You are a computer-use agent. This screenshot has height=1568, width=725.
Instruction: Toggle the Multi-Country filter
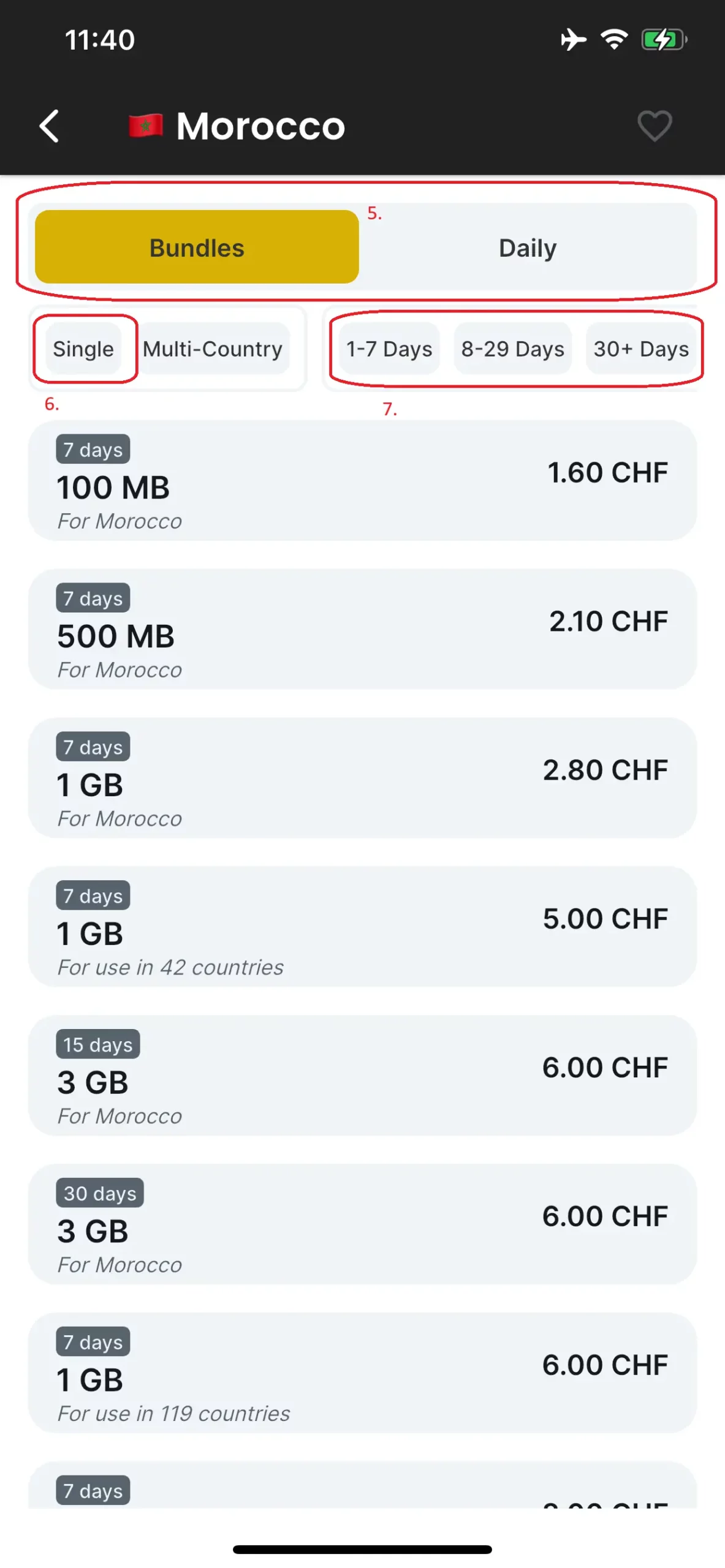pos(213,349)
